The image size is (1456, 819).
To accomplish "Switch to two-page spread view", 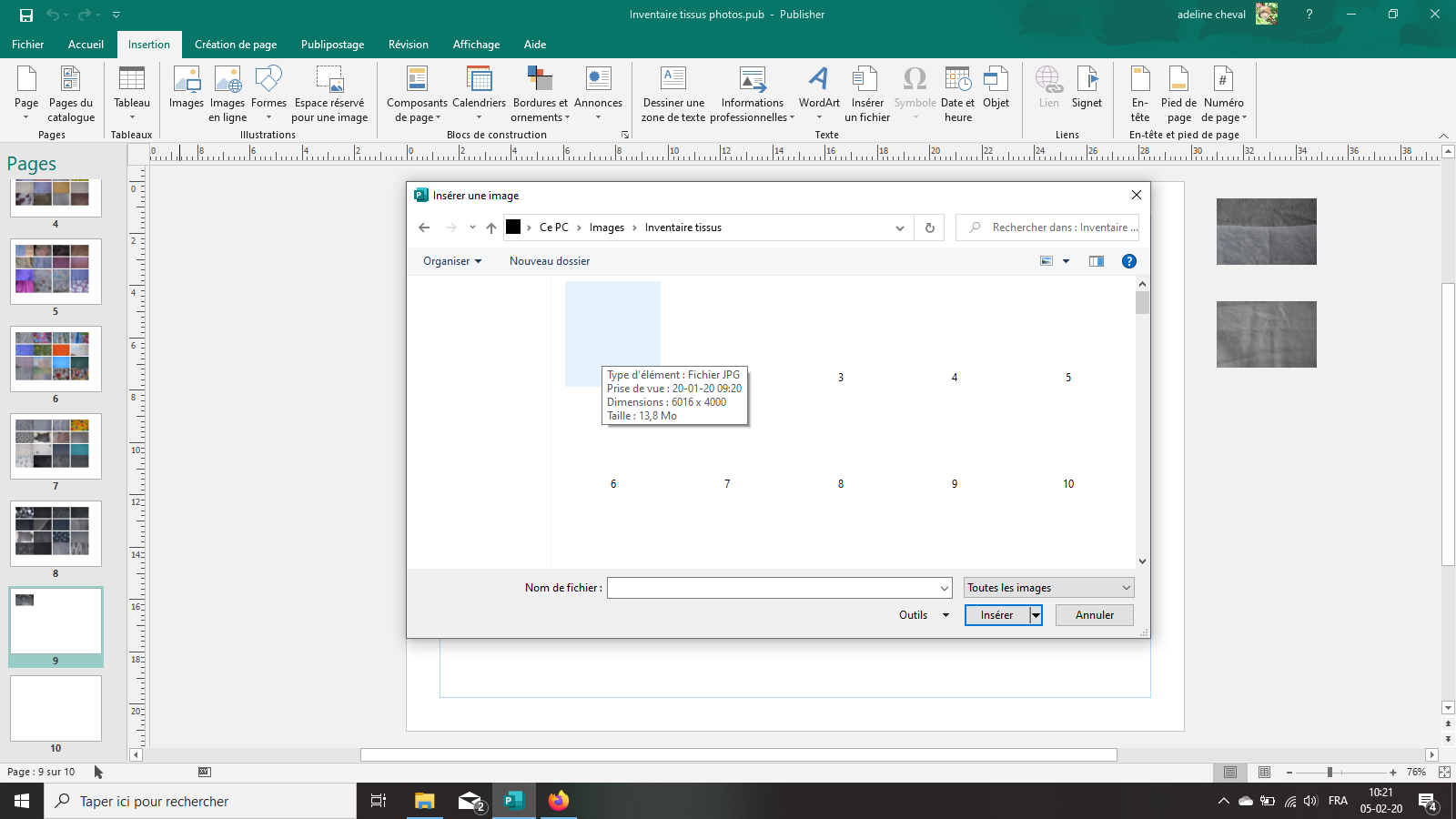I will [1264, 773].
